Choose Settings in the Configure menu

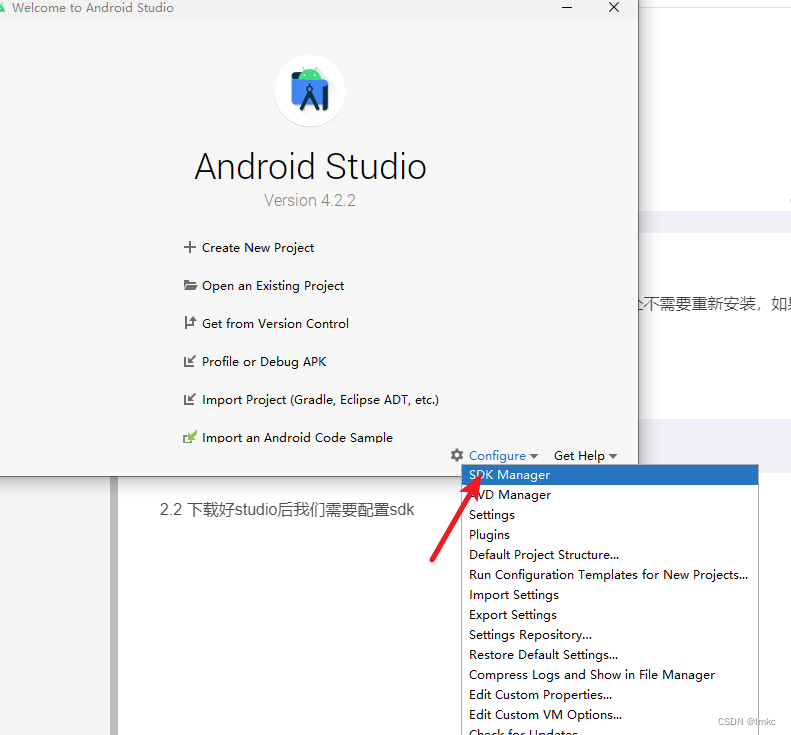click(x=610, y=515)
